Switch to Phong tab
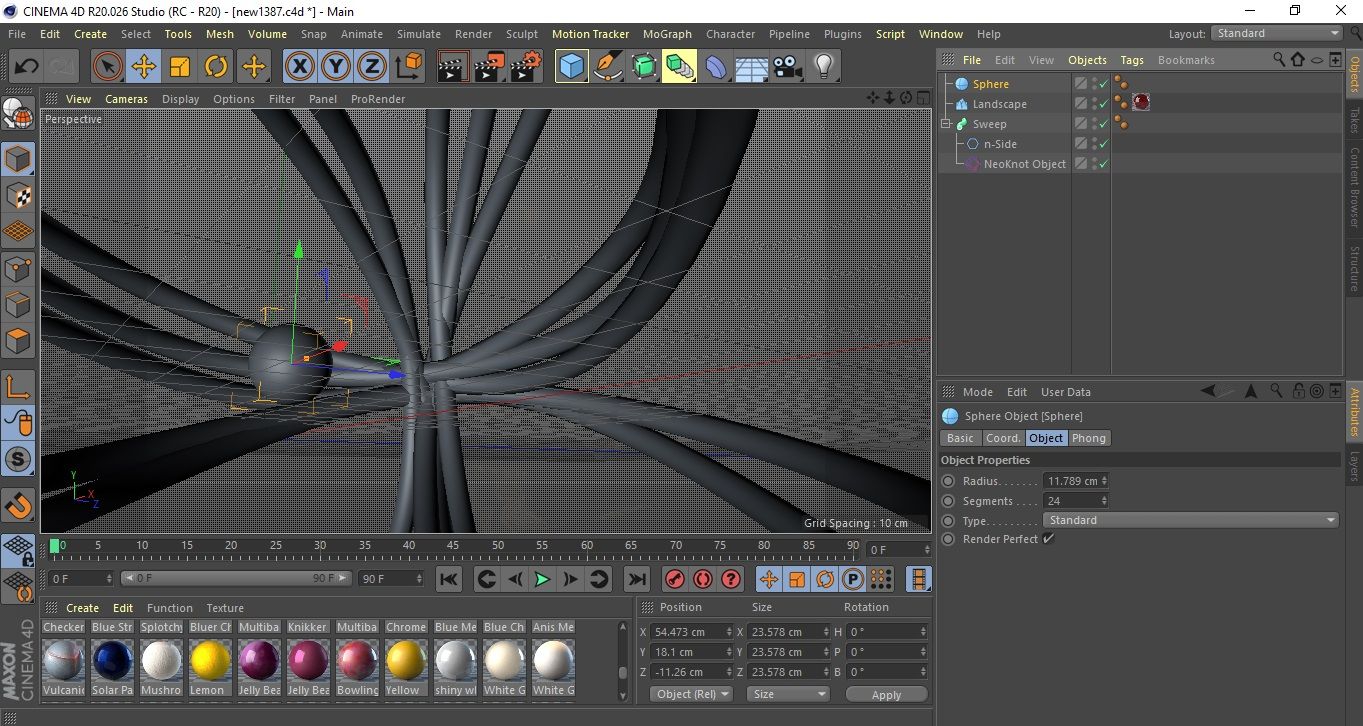 coord(1089,438)
